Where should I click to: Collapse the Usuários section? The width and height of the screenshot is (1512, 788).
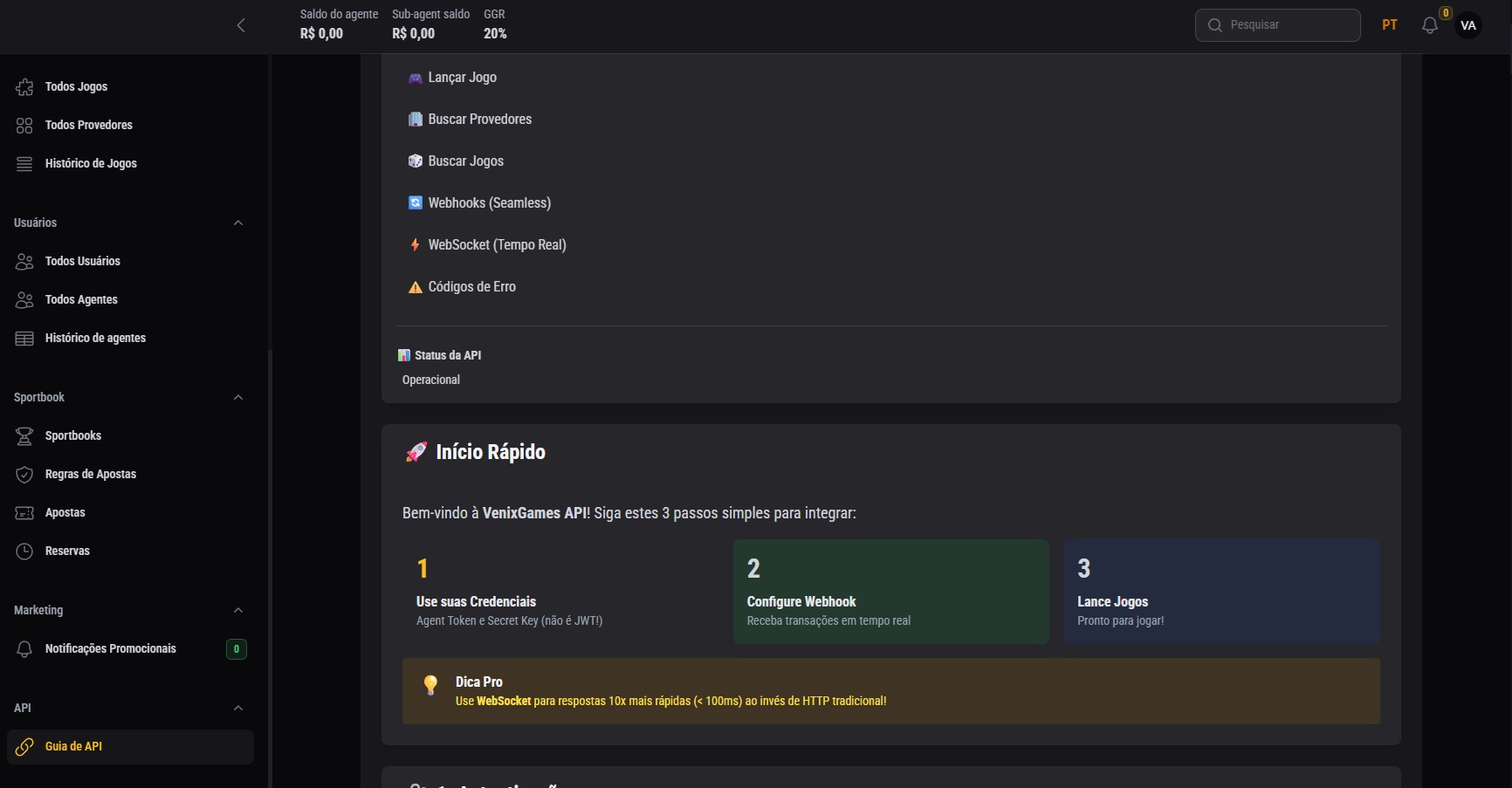coord(238,223)
